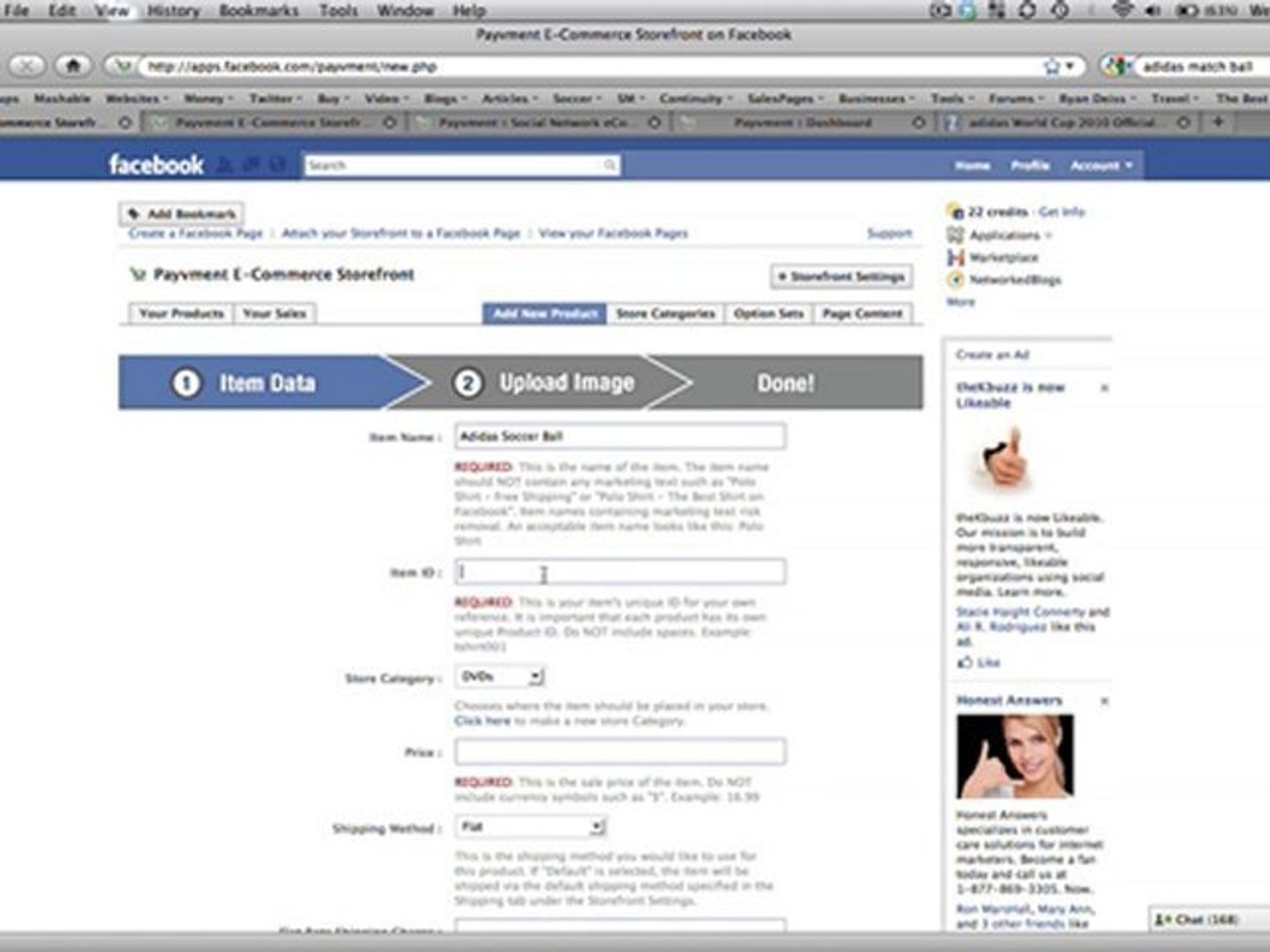Expand the Account menu on Facebook
This screenshot has height=952, width=1270.
pyautogui.click(x=1101, y=165)
